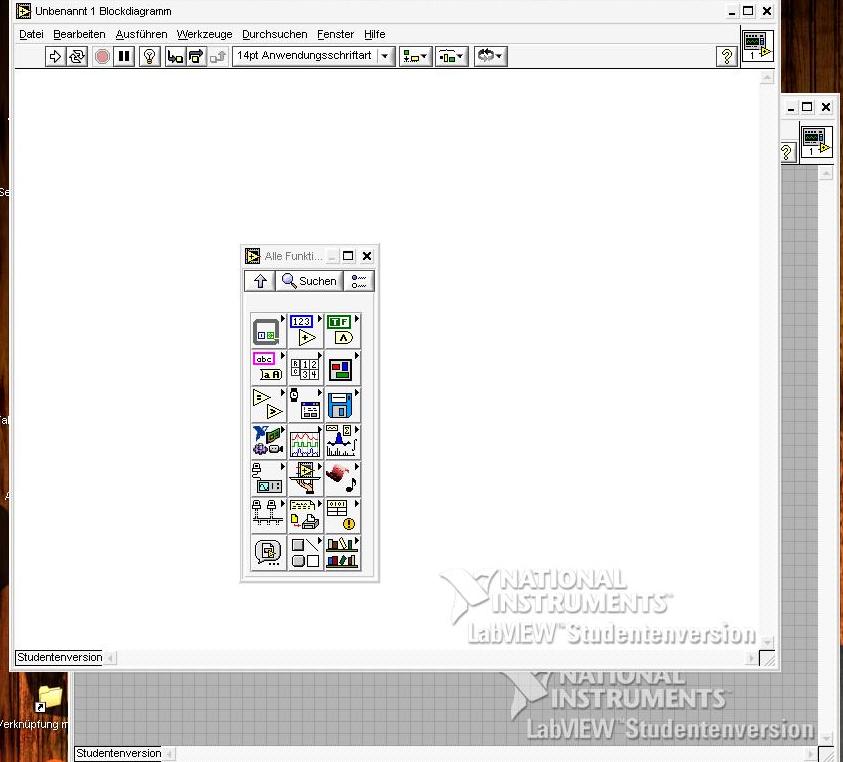This screenshot has width=843, height=762.
Task: Open the Distribute Objects dropdown
Action: [451, 56]
